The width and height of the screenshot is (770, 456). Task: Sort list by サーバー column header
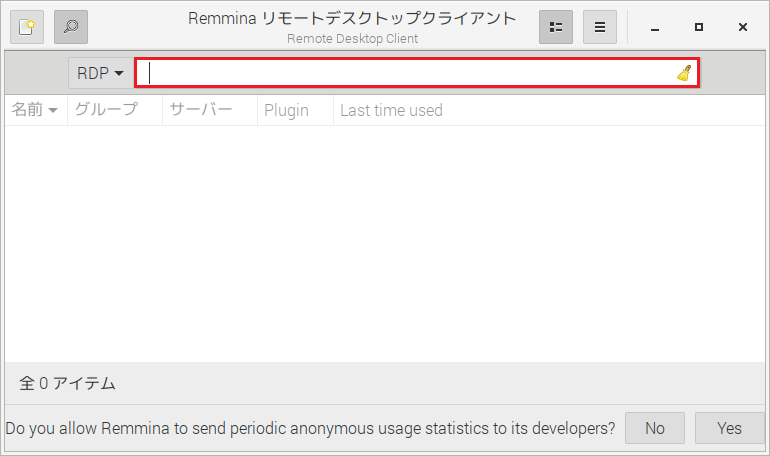[201, 110]
